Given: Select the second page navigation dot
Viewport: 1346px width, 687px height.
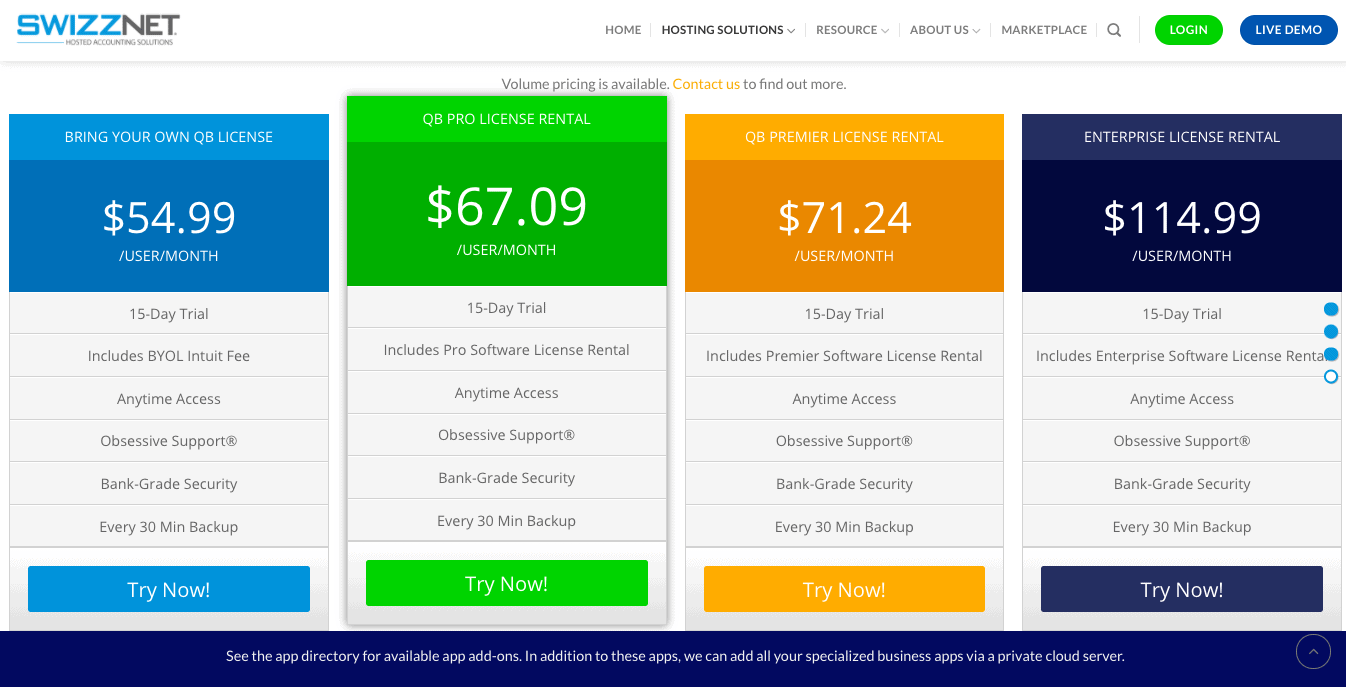Looking at the screenshot, I should pos(1331,332).
